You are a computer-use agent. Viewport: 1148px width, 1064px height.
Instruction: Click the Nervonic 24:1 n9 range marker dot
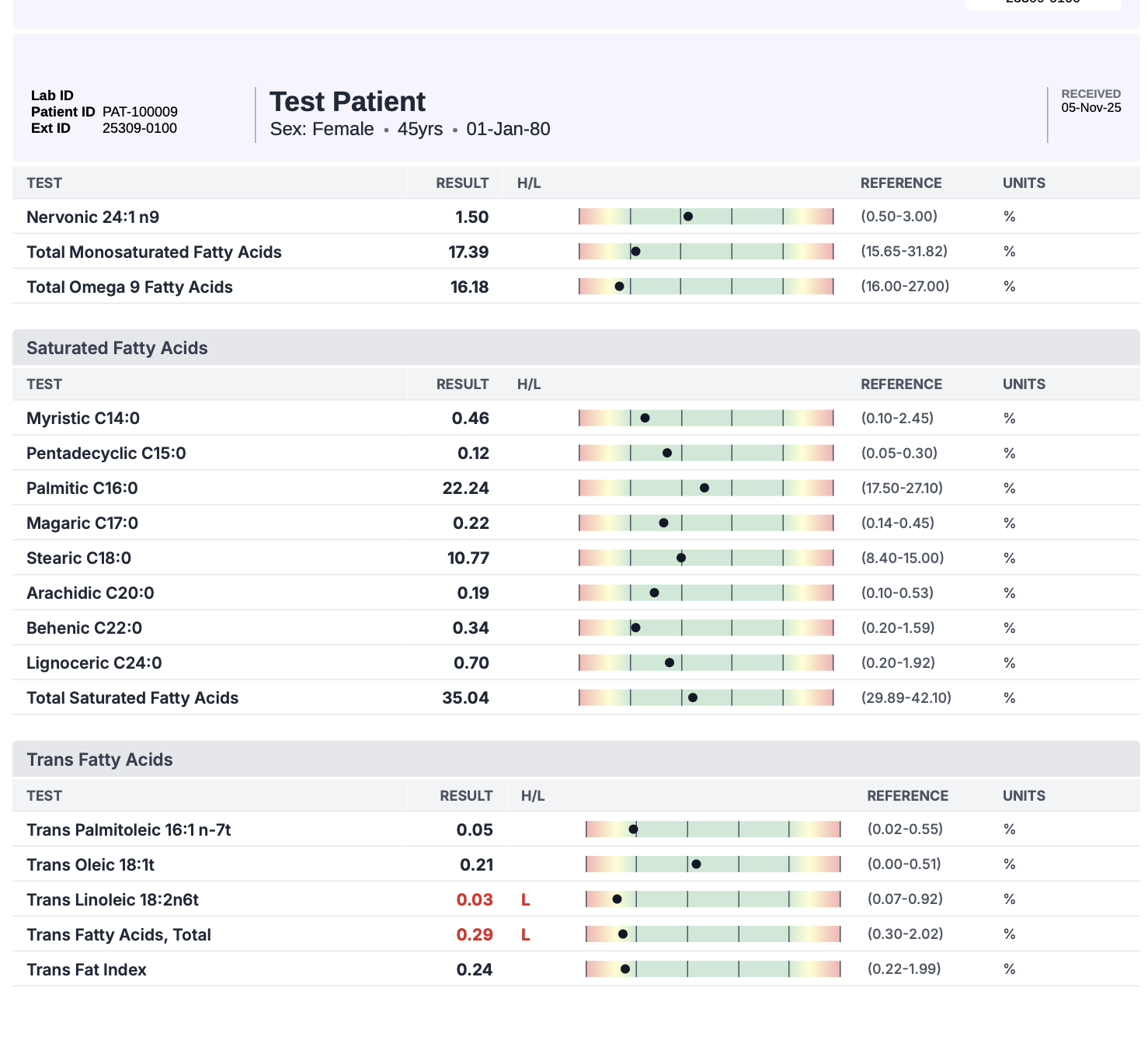point(688,217)
